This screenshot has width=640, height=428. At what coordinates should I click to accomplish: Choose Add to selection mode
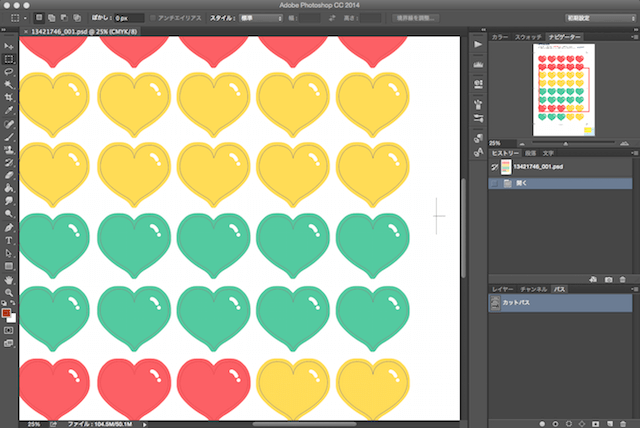[x=51, y=18]
